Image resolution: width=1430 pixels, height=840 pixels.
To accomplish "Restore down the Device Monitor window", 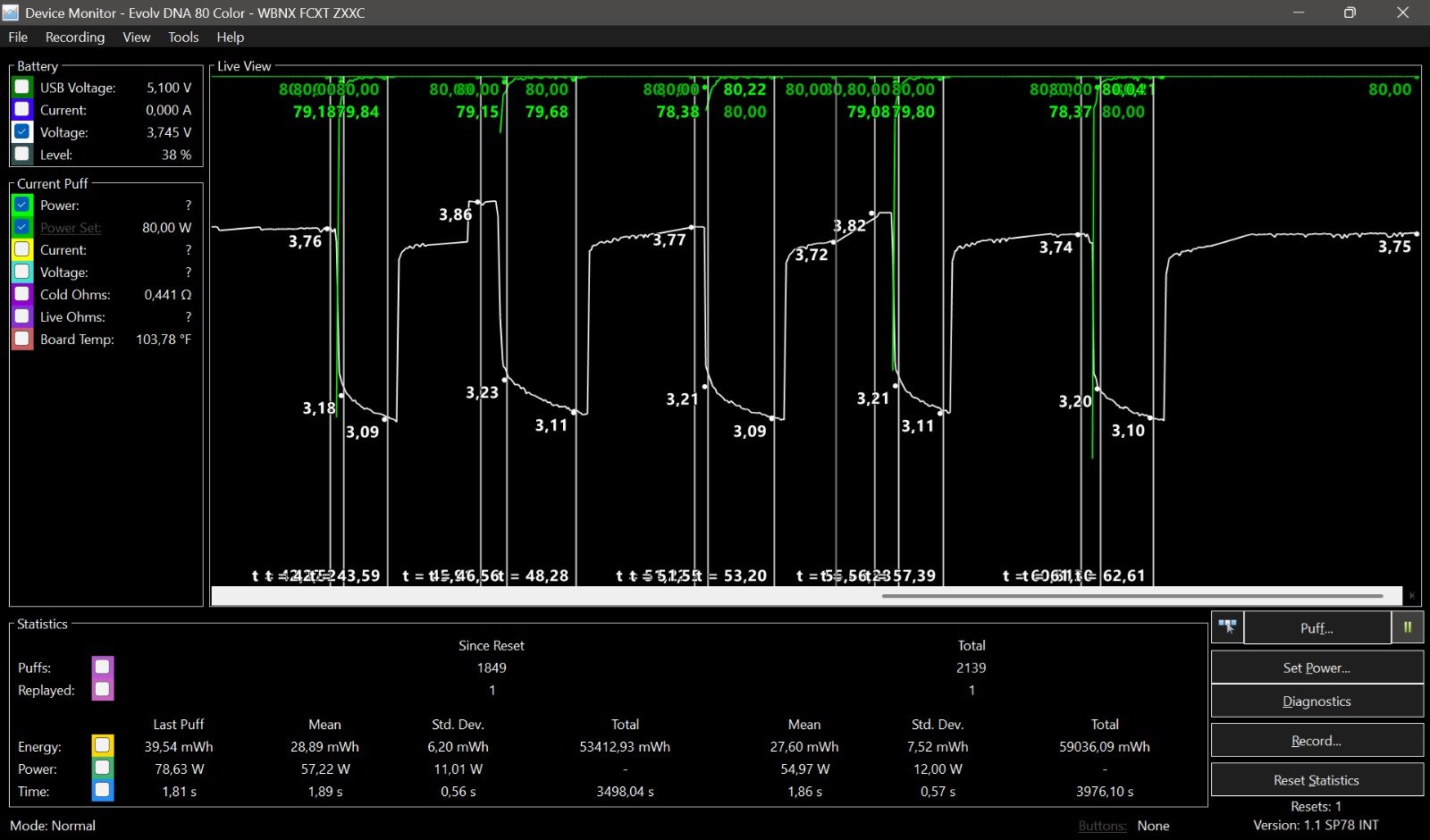I will 1350,13.
